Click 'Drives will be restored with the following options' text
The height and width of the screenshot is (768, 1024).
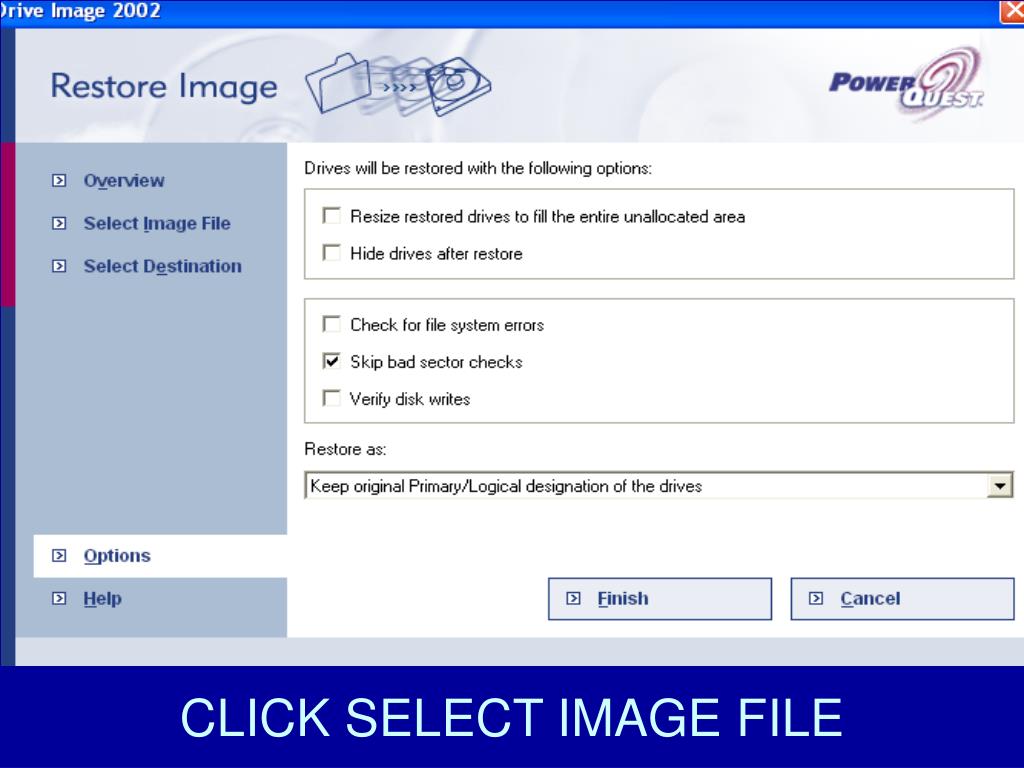click(478, 168)
